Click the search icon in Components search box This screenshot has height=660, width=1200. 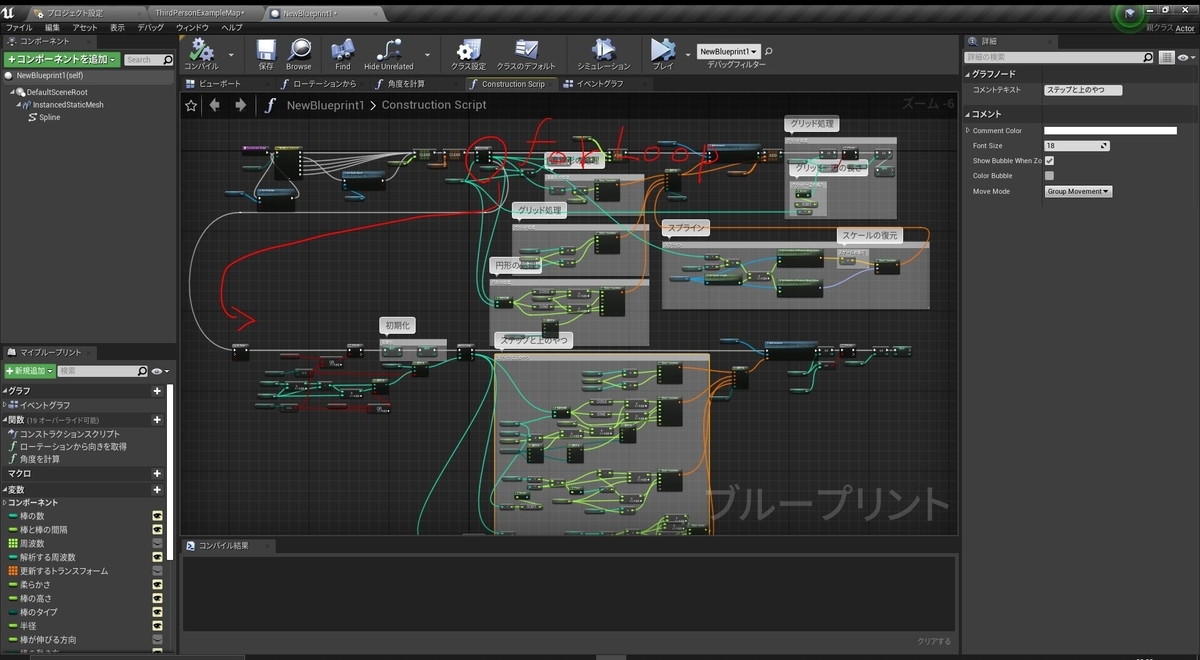(x=167, y=60)
